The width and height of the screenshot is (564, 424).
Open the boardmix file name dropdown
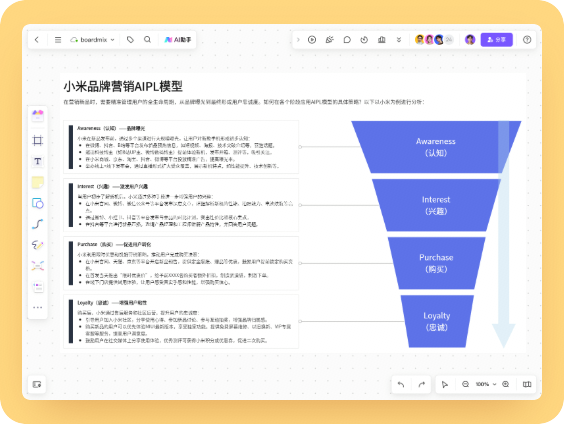pyautogui.click(x=93, y=40)
